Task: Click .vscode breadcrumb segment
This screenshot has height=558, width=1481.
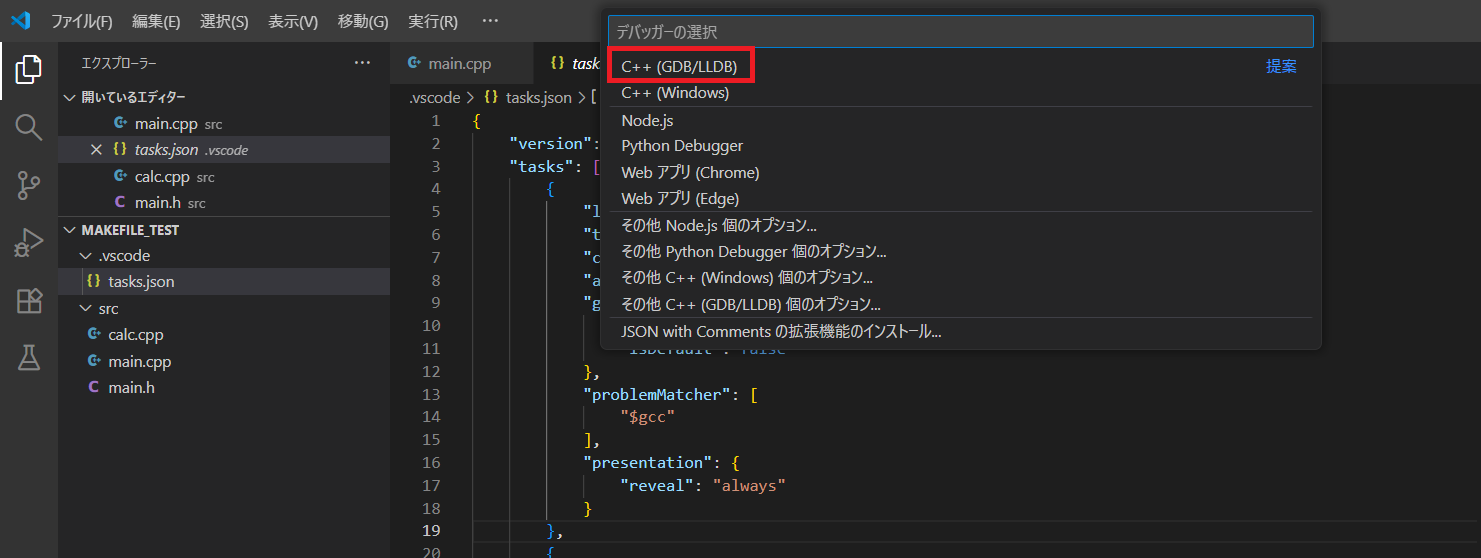Action: pyautogui.click(x=434, y=97)
